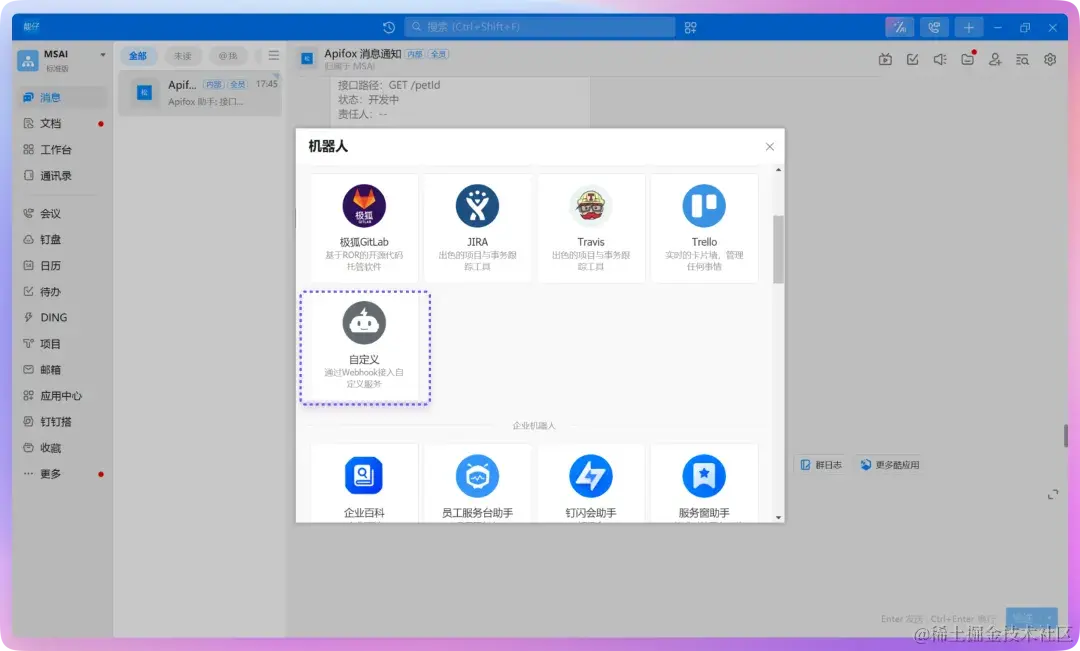Click the dialog scroll up arrow

[x=778, y=169]
